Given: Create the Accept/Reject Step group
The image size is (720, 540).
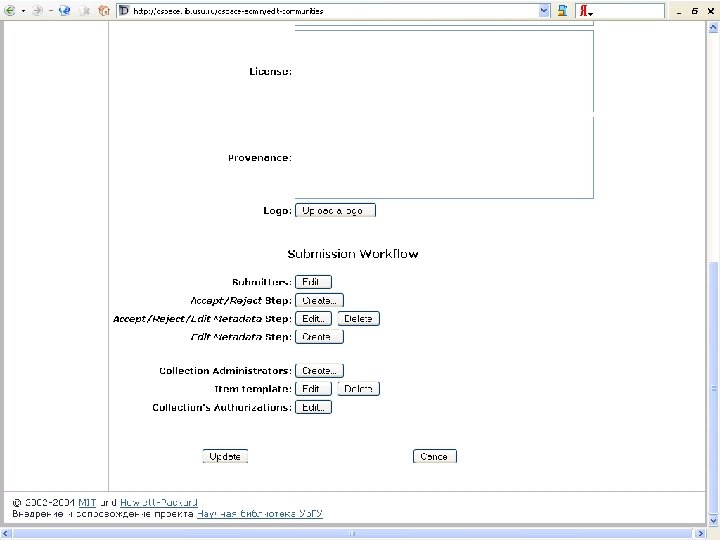Looking at the screenshot, I should click(319, 300).
